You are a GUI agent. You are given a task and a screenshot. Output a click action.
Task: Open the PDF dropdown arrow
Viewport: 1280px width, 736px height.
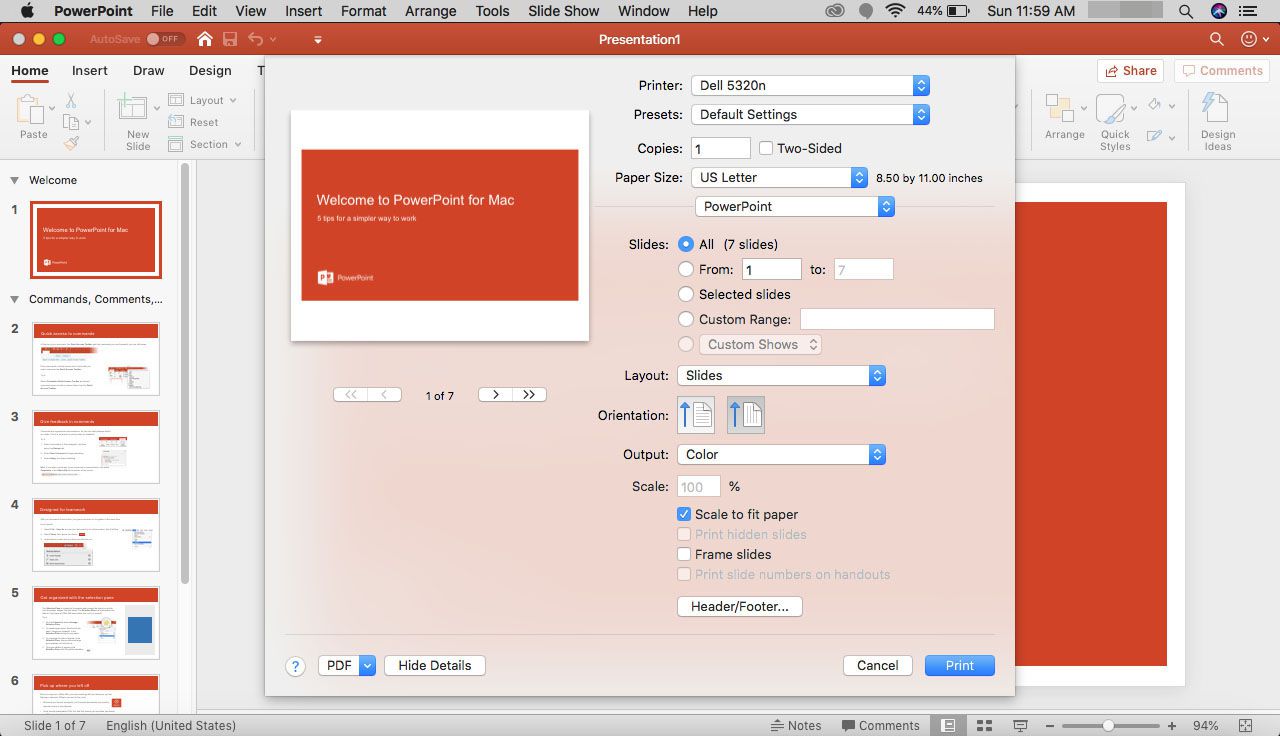(367, 665)
